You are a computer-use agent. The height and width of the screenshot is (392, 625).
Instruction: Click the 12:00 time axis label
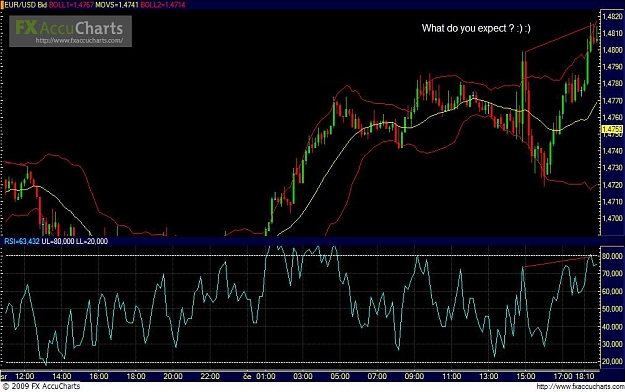(x=25, y=376)
